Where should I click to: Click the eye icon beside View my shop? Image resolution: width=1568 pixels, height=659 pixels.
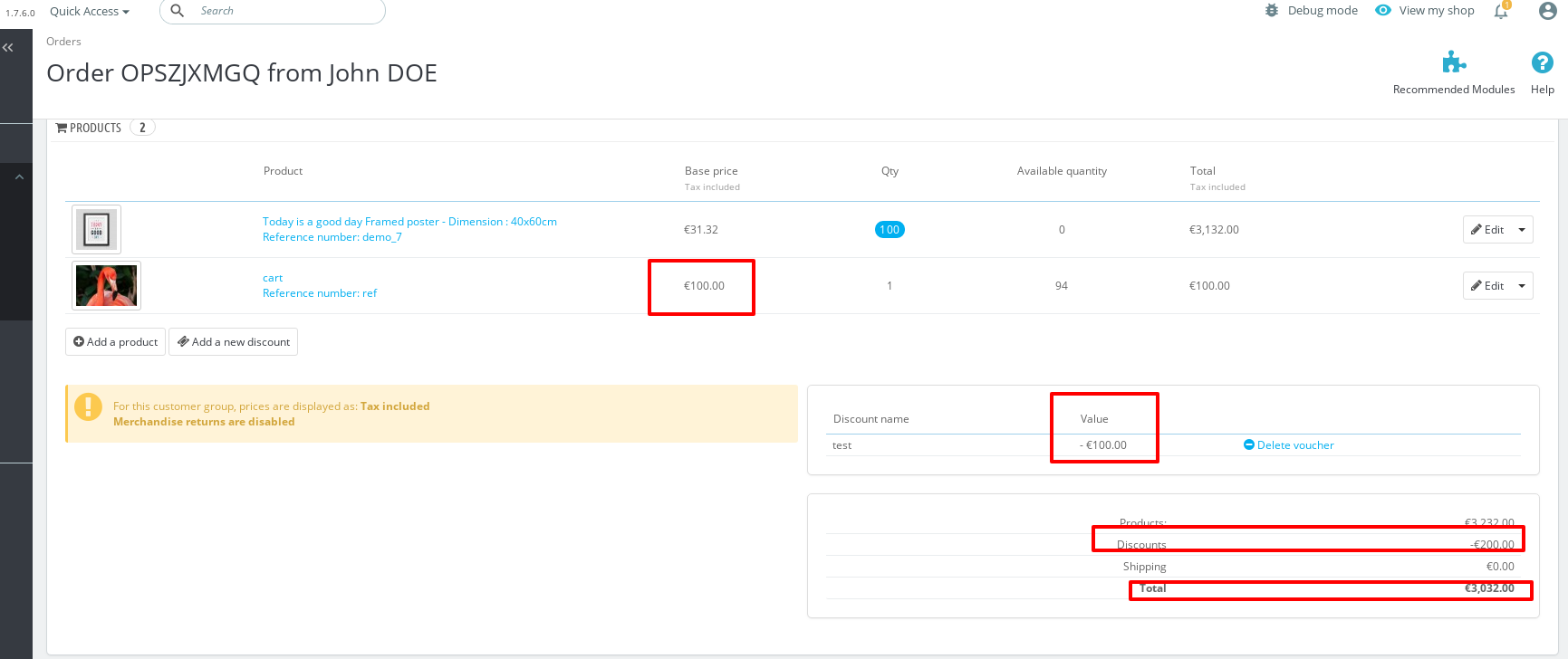pyautogui.click(x=1383, y=11)
